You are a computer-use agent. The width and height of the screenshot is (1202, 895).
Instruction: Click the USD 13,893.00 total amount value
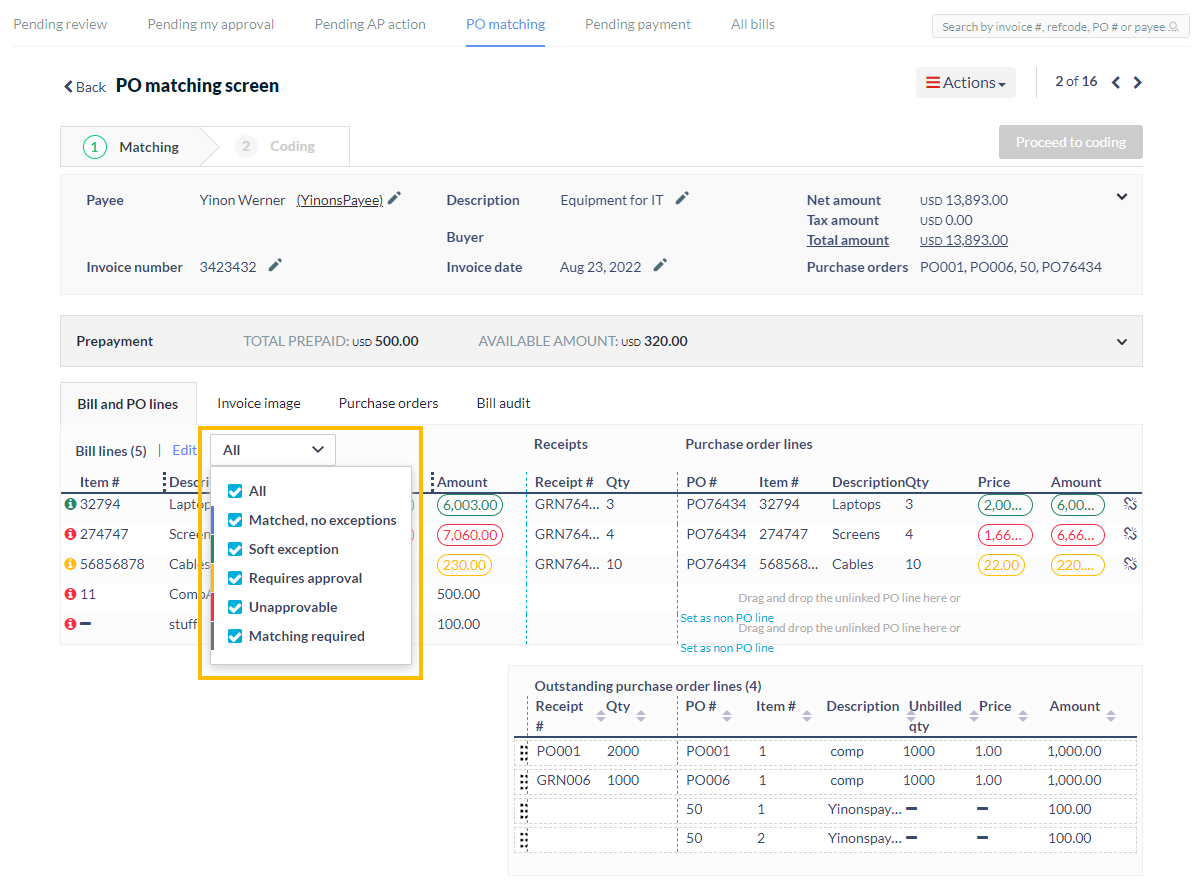(x=964, y=240)
